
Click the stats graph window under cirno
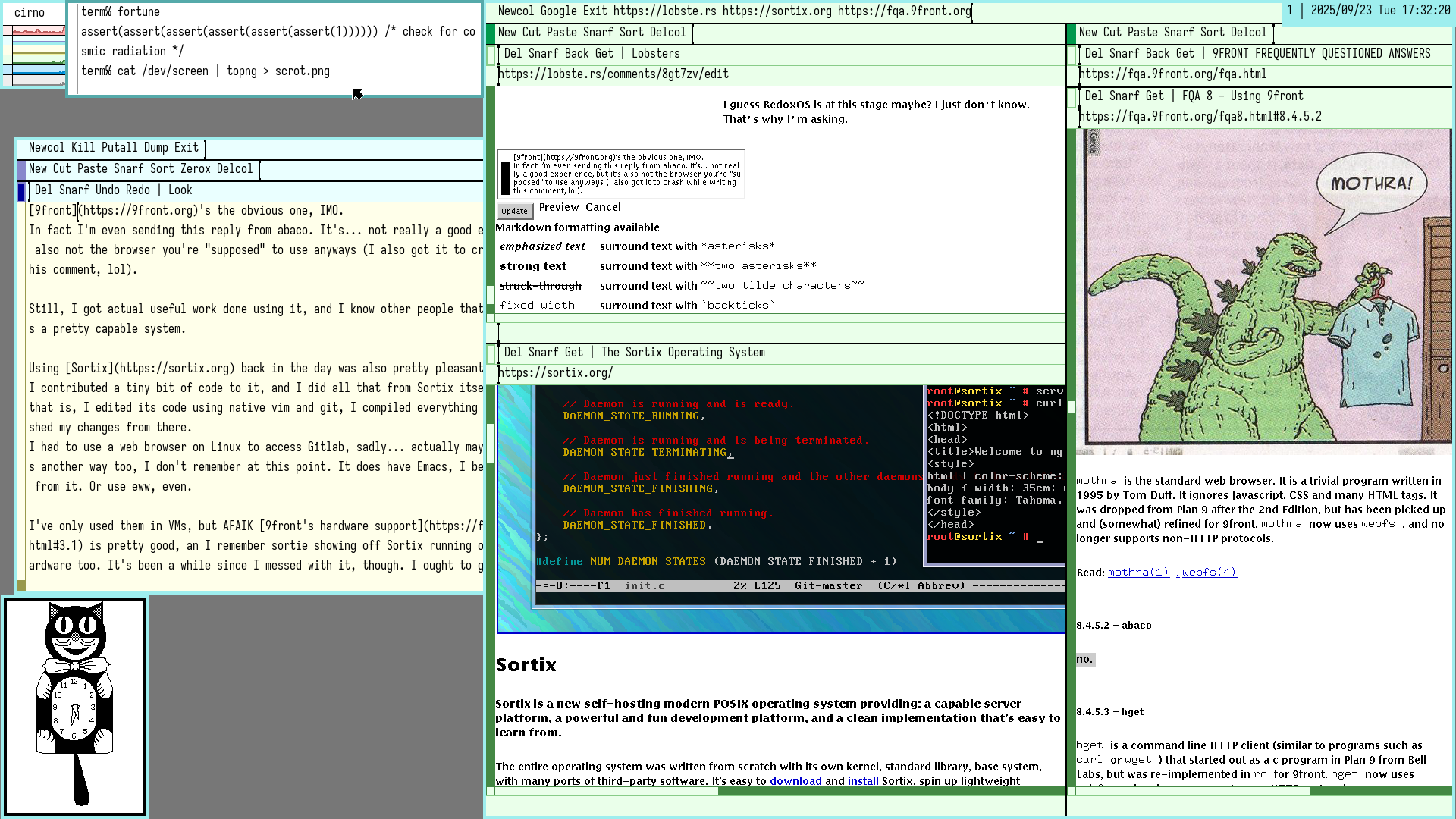34,56
